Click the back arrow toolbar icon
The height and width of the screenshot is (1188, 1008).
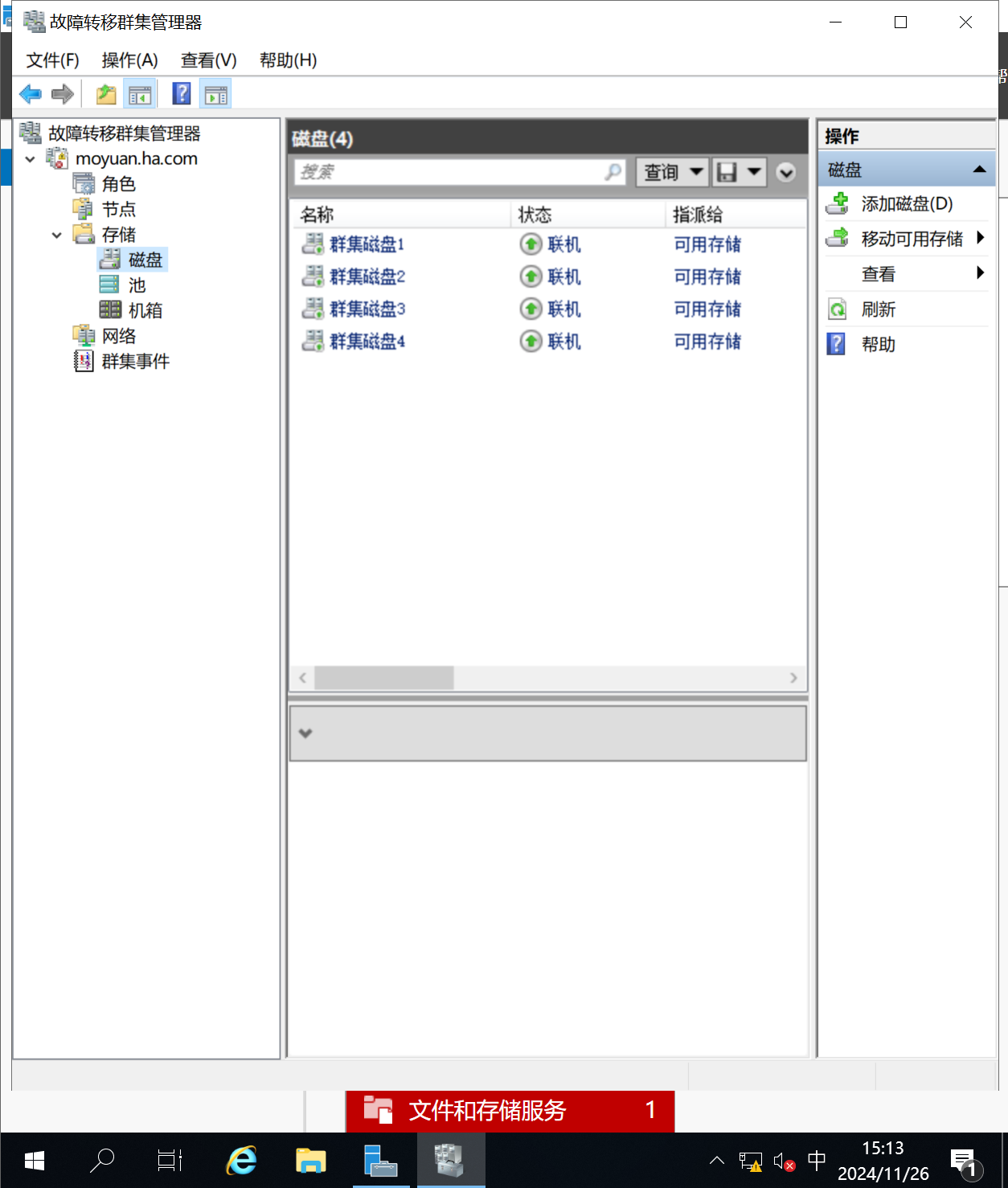(31, 95)
